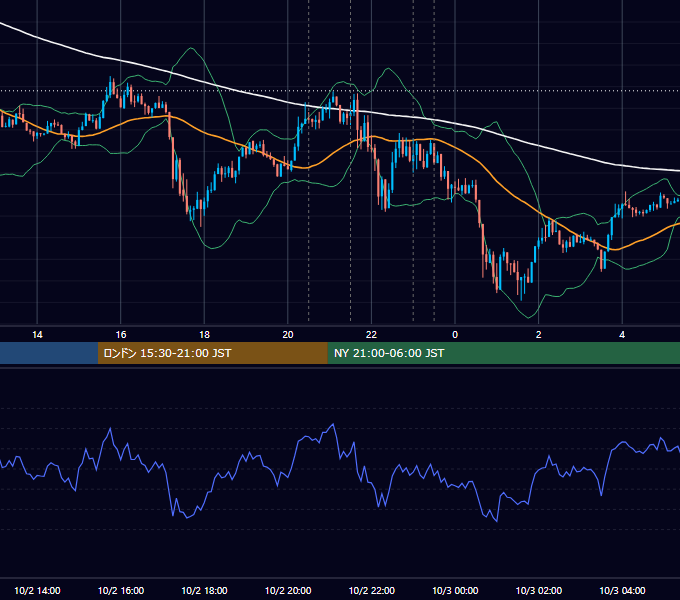Click the NY 21:00-06:00 JST session bar

pyautogui.click(x=503, y=353)
